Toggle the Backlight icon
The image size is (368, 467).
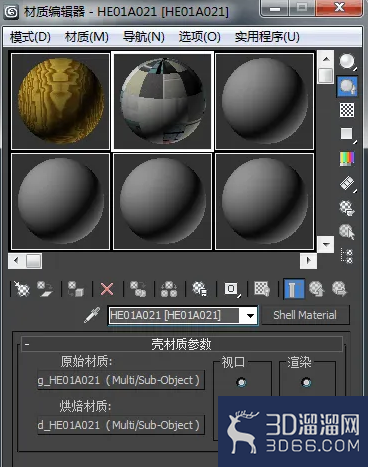coord(347,86)
